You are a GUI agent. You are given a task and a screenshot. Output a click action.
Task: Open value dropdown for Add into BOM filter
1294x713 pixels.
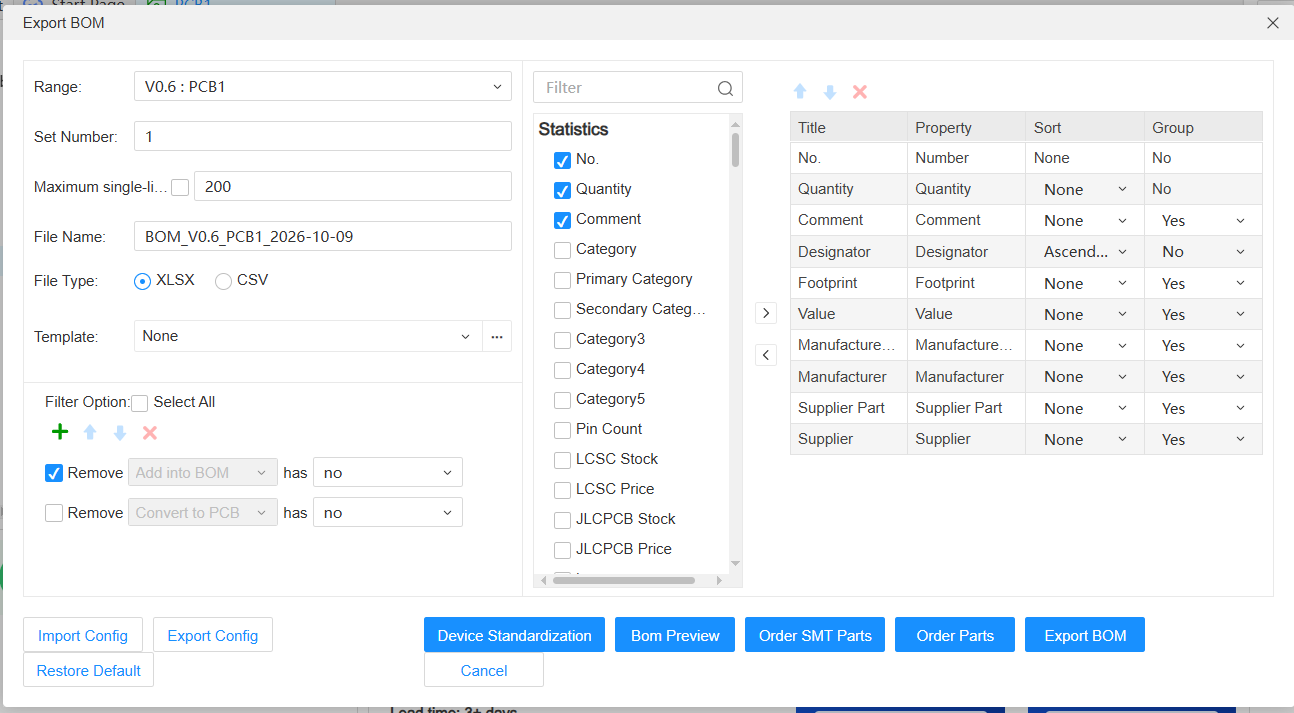[388, 473]
